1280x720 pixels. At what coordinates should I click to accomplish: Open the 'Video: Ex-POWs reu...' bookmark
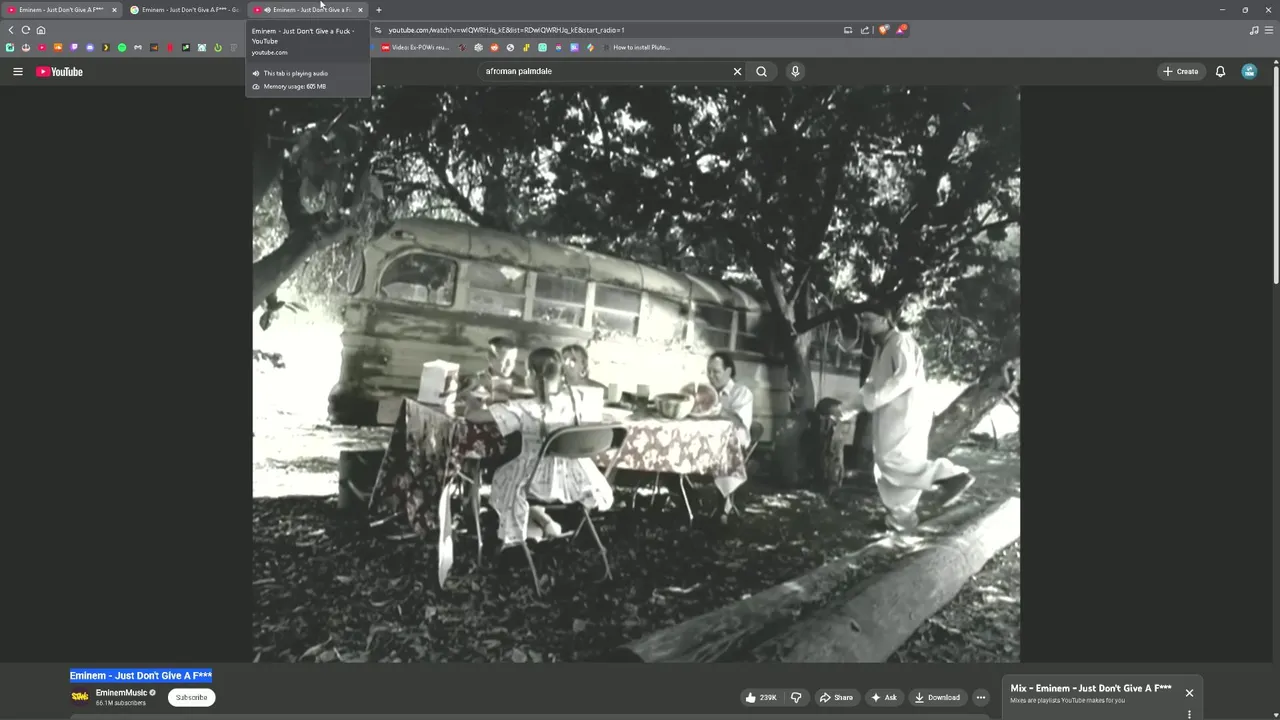pos(415,47)
